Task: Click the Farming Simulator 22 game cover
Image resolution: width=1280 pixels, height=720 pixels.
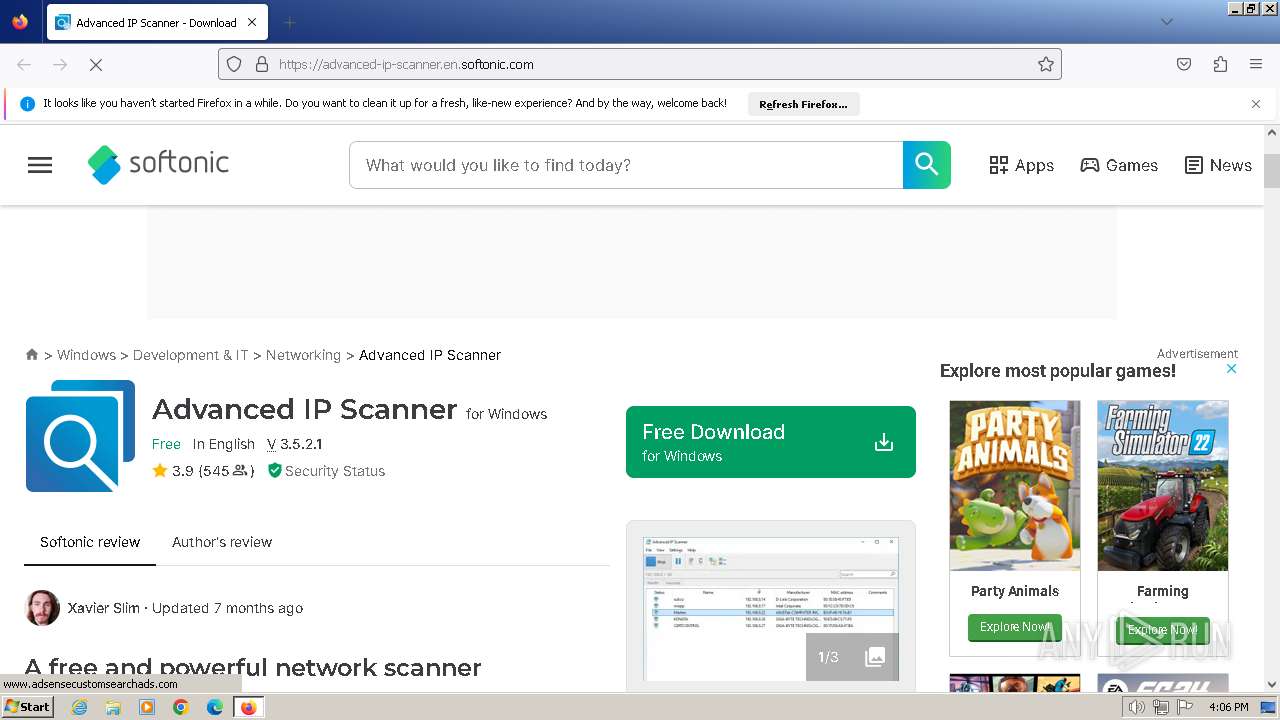Action: click(1163, 486)
